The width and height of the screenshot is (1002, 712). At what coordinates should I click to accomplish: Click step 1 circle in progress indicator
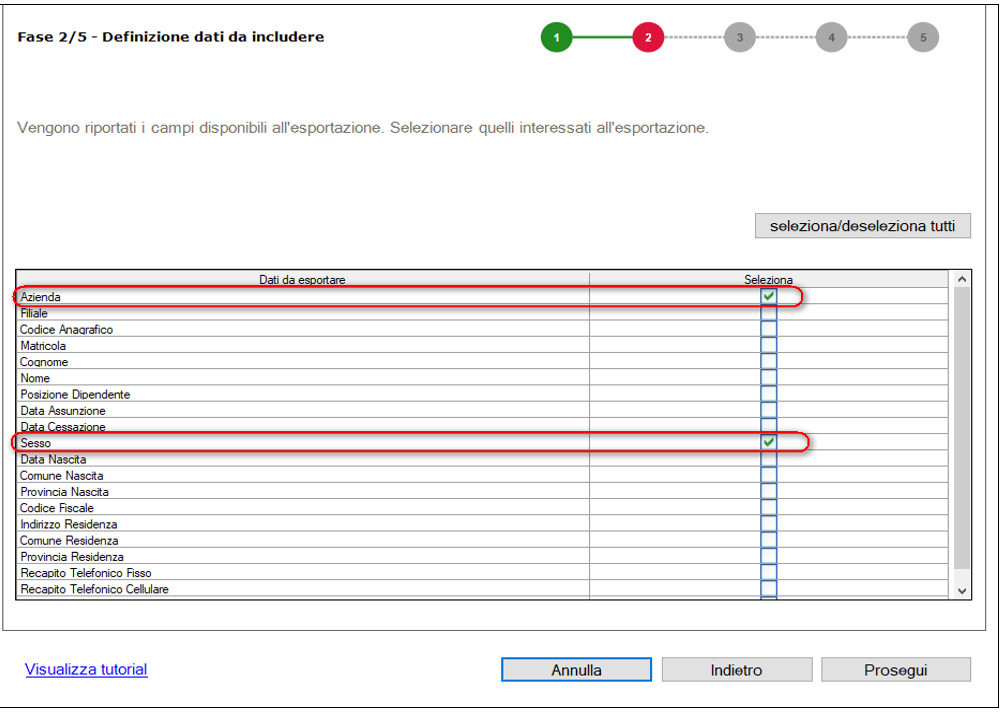tap(557, 37)
